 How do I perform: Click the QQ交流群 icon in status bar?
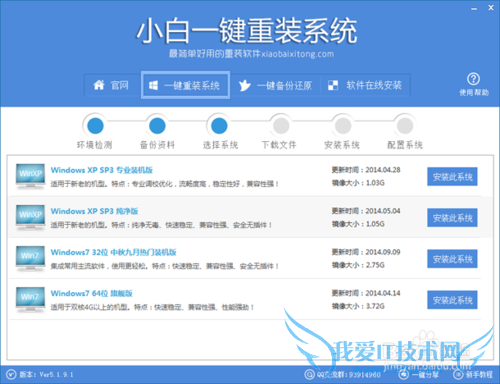click(x=310, y=374)
